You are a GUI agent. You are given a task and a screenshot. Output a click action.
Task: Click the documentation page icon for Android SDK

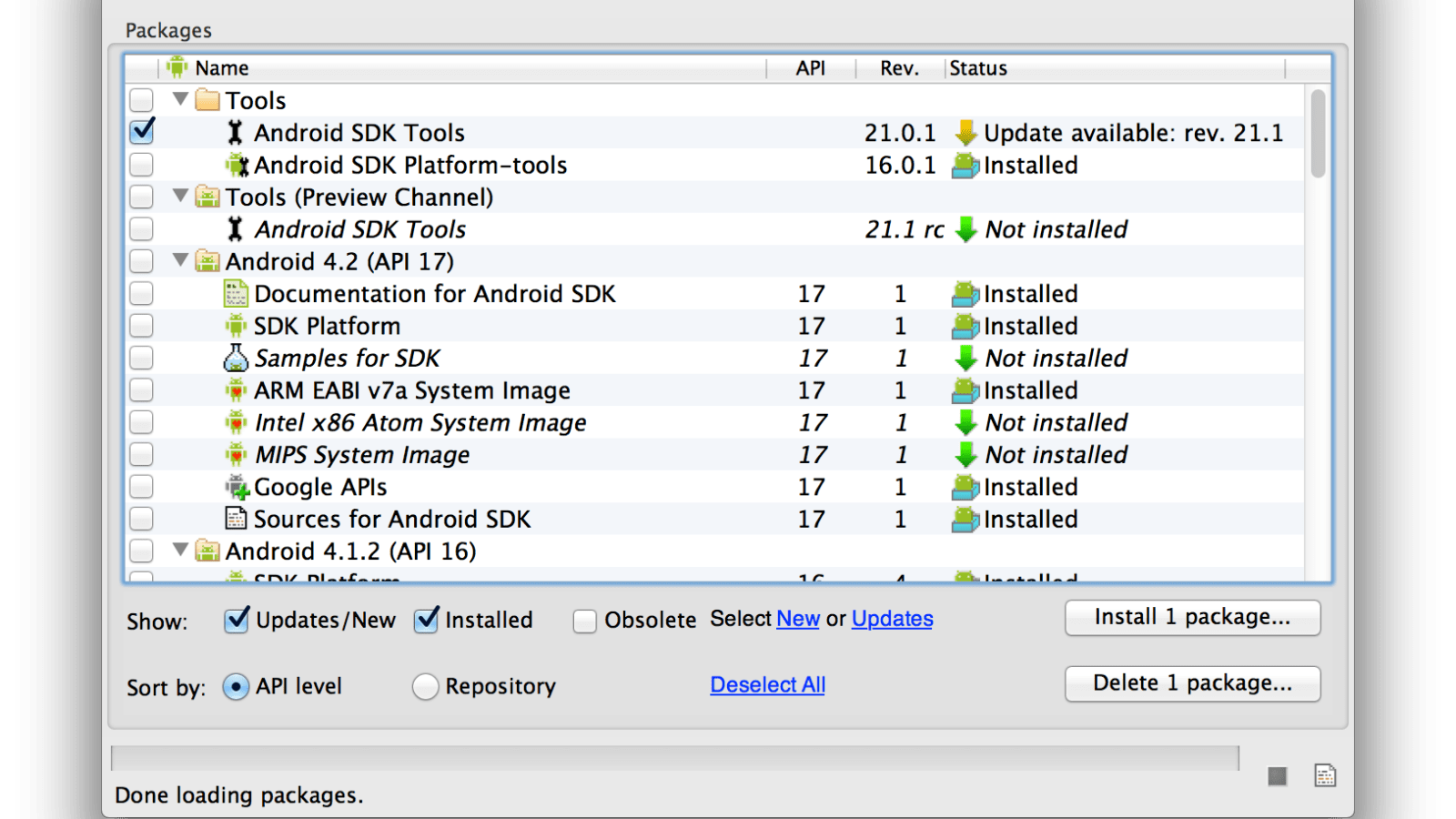click(236, 293)
